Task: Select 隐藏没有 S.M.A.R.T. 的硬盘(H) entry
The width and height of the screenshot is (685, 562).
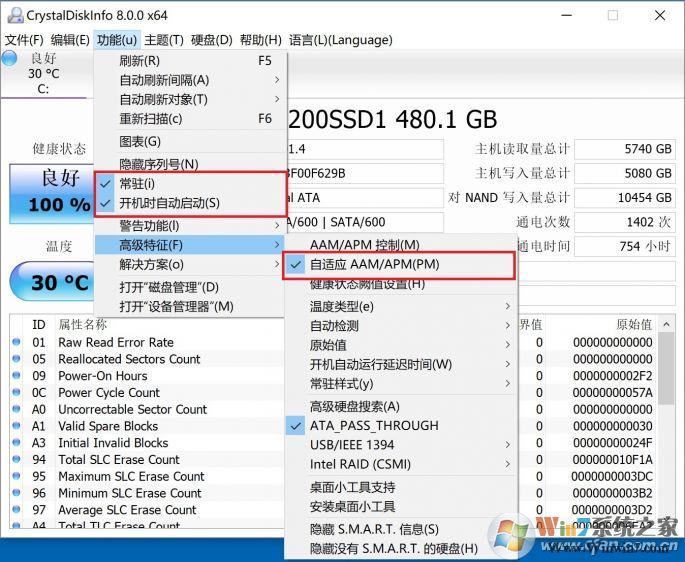Action: pos(400,548)
